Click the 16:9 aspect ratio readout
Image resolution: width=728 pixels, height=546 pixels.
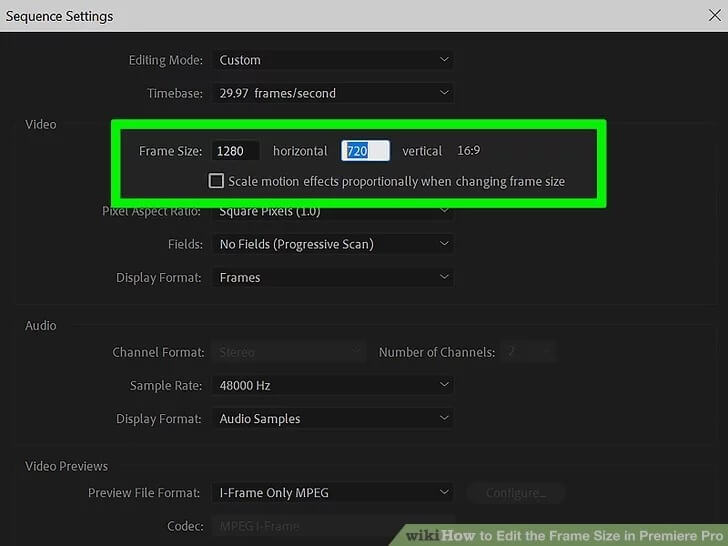tap(469, 151)
